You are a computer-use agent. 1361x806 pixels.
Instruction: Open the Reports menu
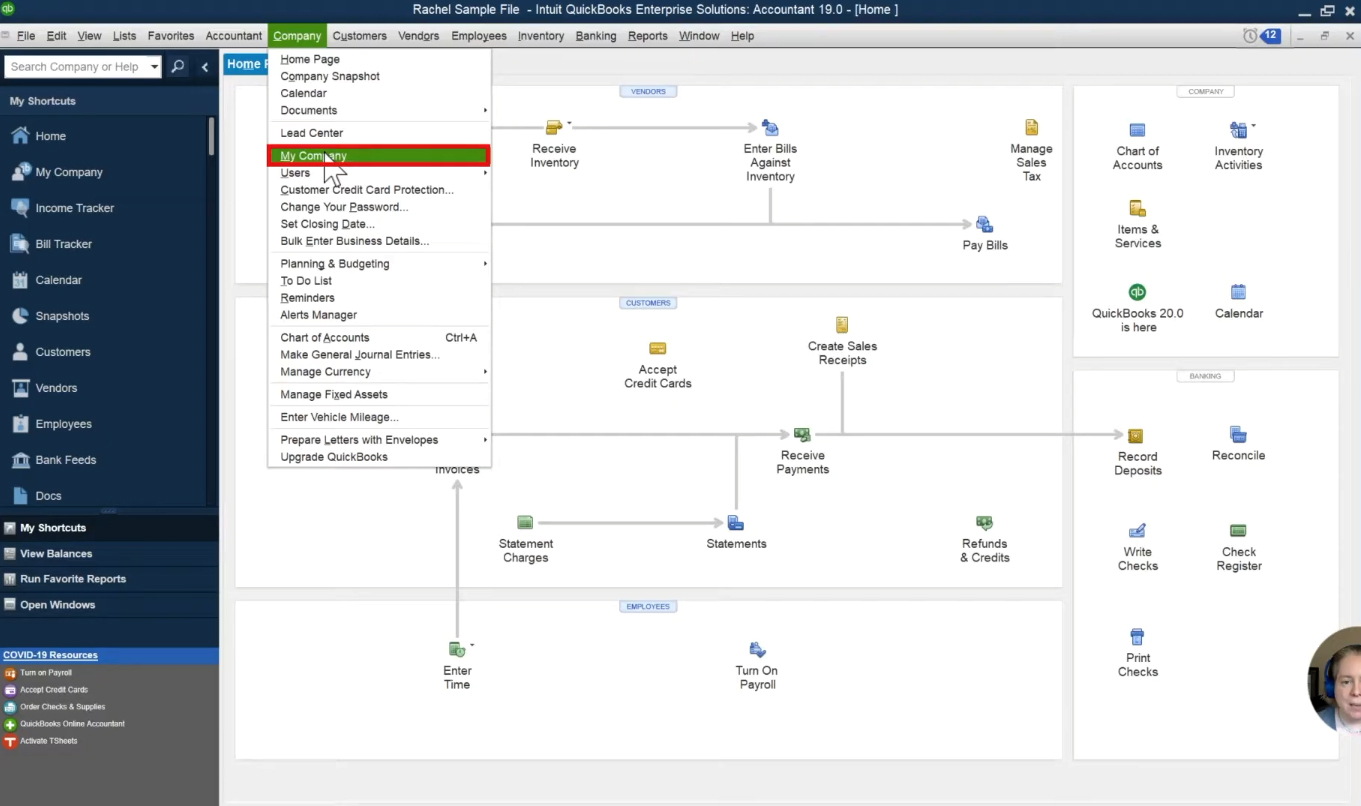[647, 36]
